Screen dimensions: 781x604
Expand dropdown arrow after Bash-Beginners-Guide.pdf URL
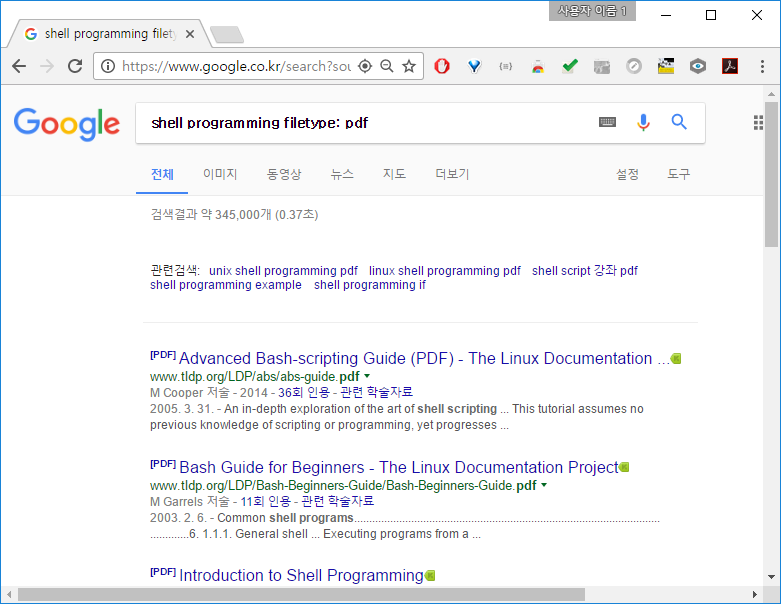(x=544, y=485)
